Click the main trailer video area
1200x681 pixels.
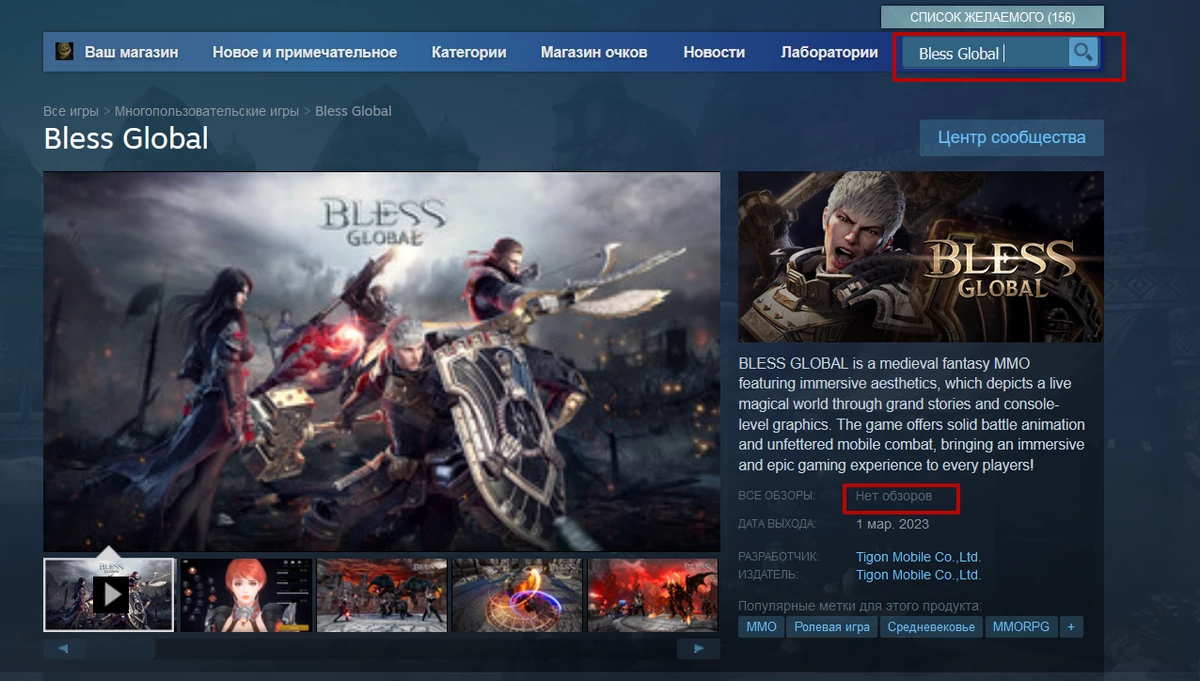click(382, 361)
